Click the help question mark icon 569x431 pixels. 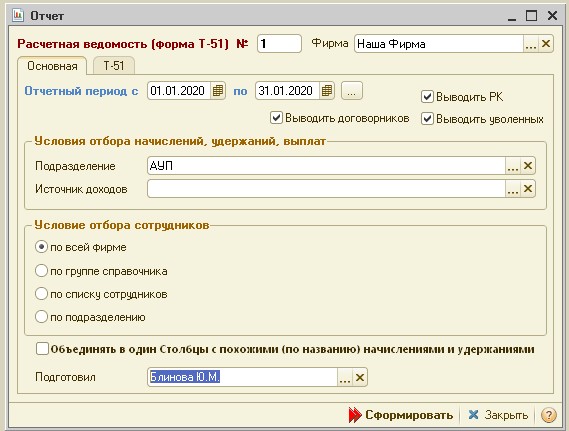(549, 415)
